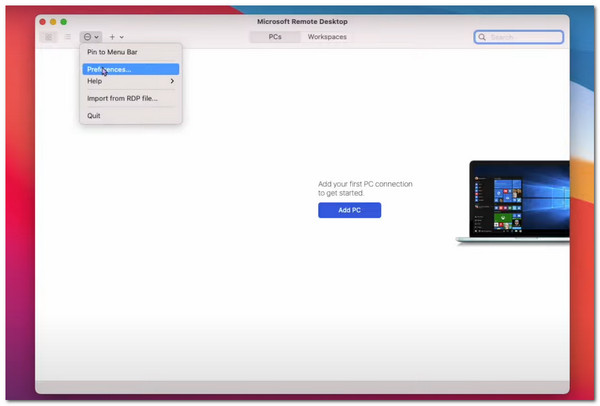
Task: Maximize window with green button
Action: tap(64, 22)
